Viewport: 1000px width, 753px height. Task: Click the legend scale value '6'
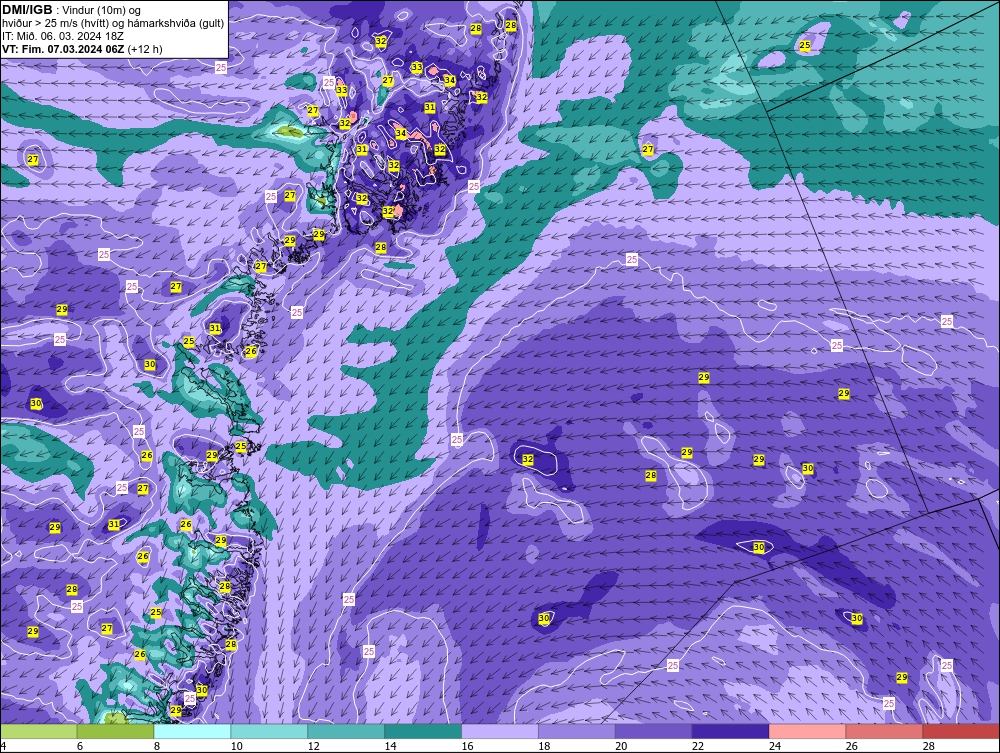pyautogui.click(x=80, y=746)
